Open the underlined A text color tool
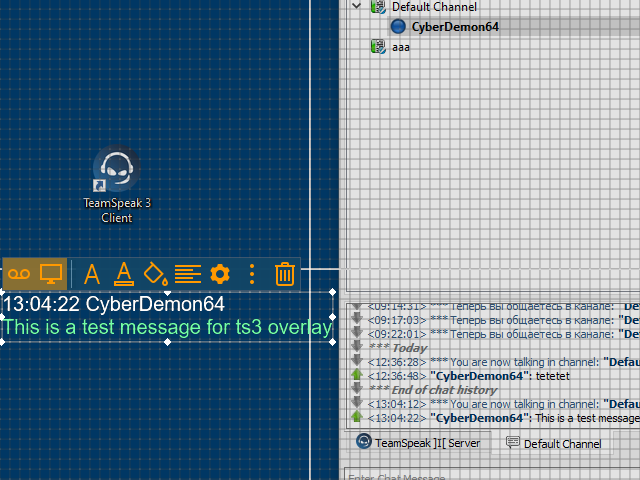The image size is (640, 480). tap(124, 274)
